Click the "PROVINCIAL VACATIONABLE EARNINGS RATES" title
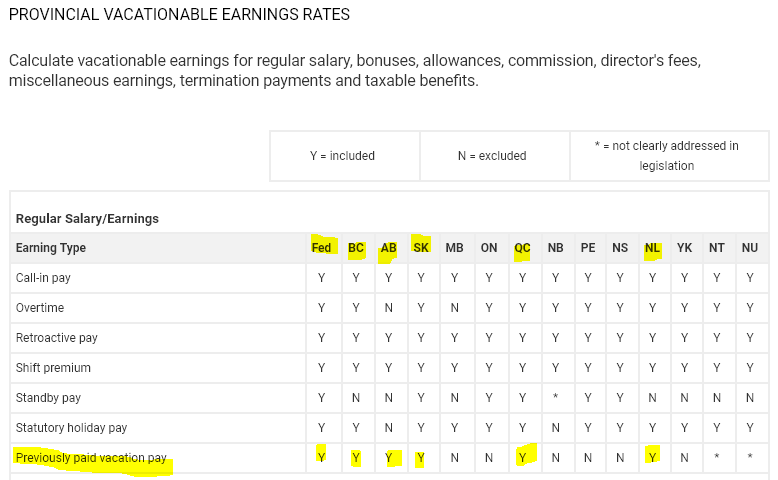Image resolution: width=778 pixels, height=480 pixels. coord(179,15)
